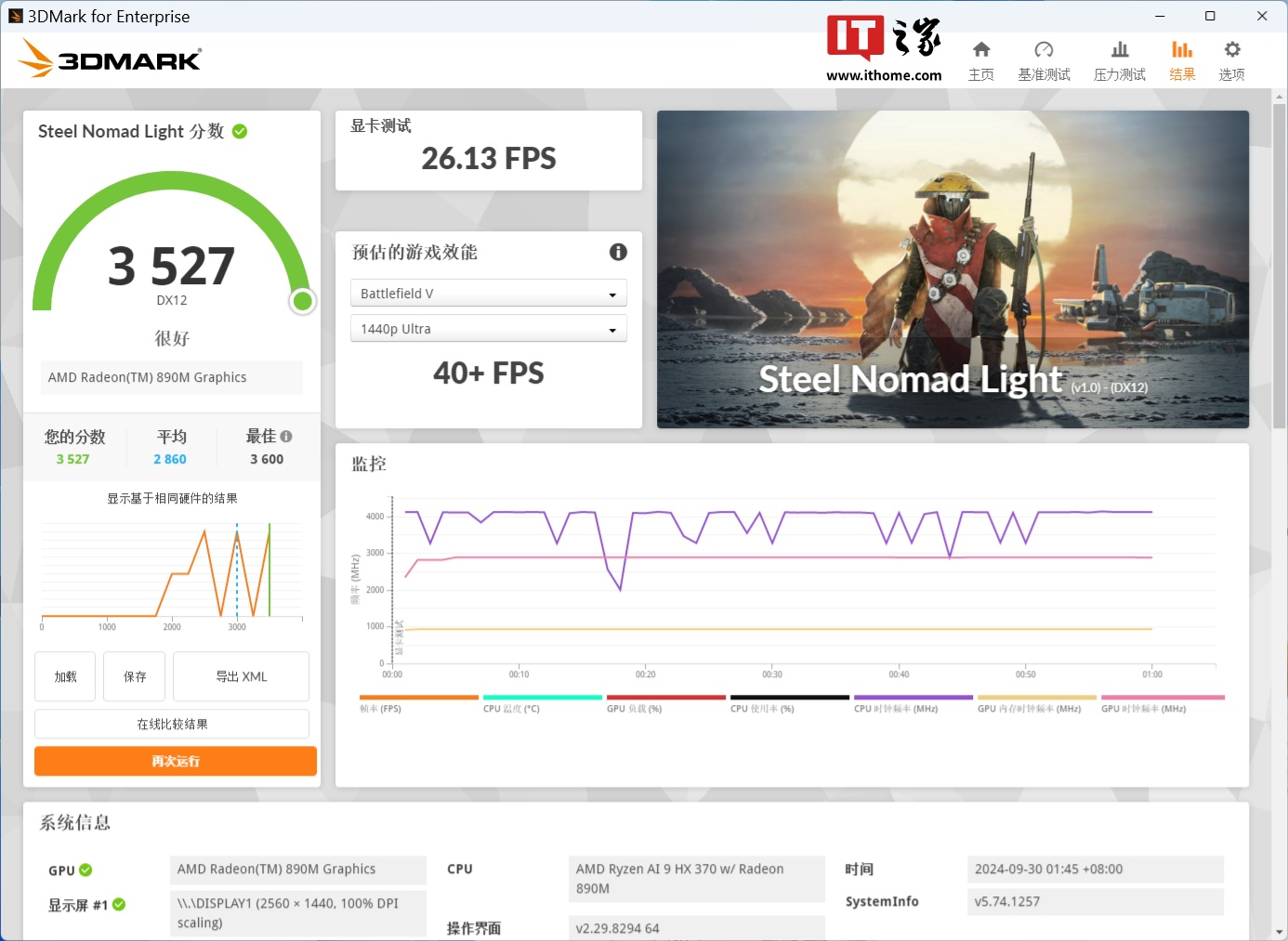Click the 2024-09-30 01:45 +08:00 time field
Screen dimensions: 1288x941
1095,869
